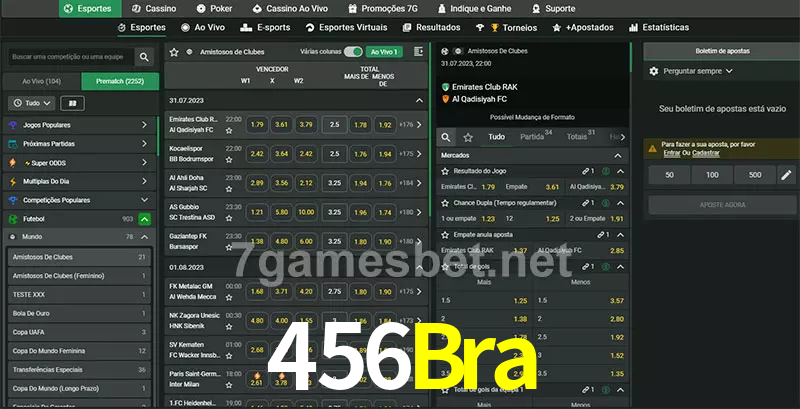Click the Super ODDS flame icon
The image size is (800, 409).
(x=13, y=163)
